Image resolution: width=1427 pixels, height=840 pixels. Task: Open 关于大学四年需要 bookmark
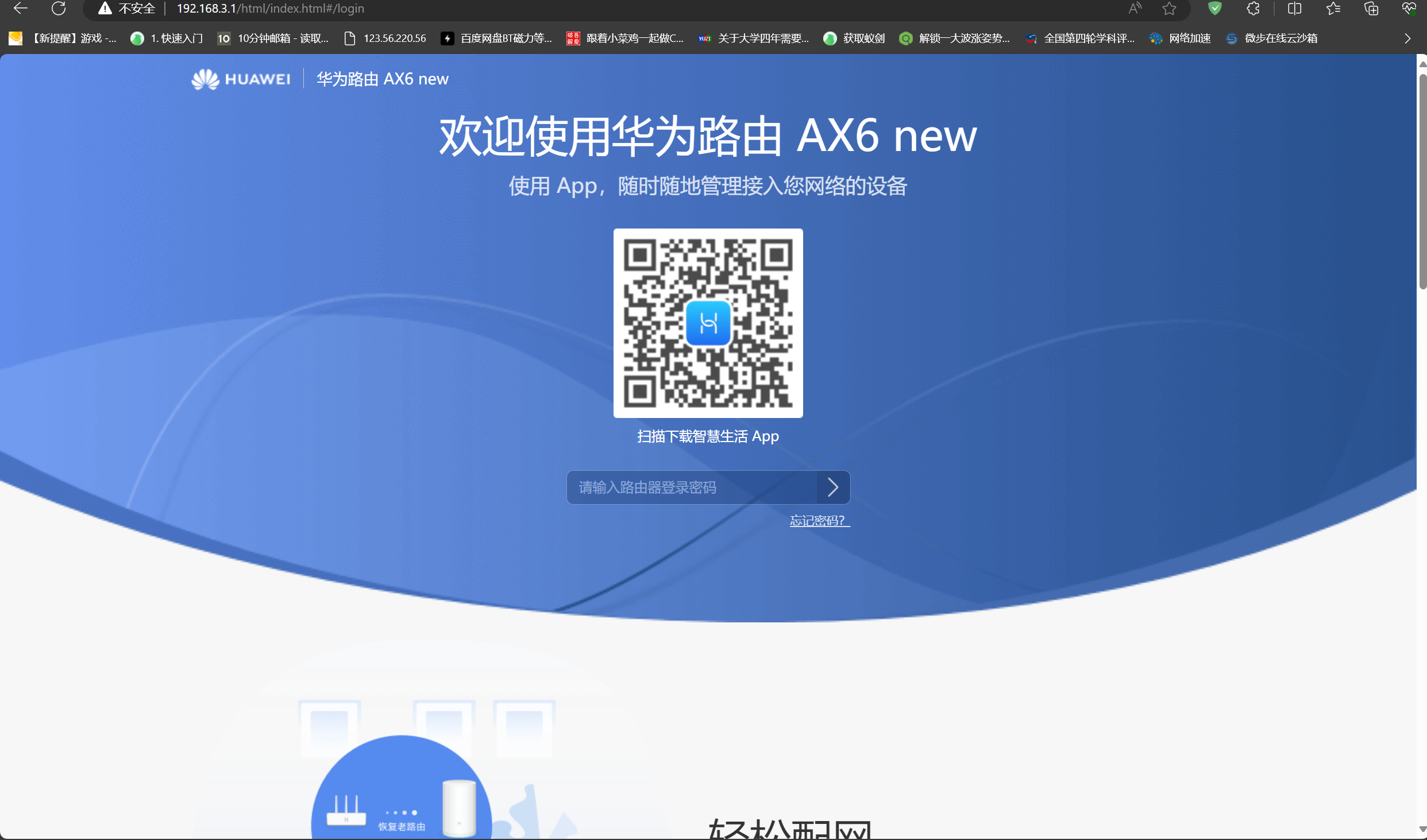(754, 38)
